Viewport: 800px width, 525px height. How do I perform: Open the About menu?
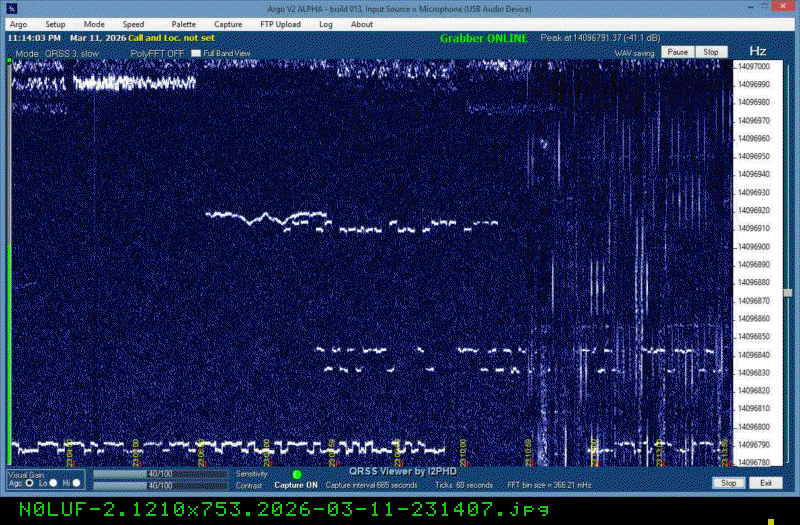tap(362, 24)
